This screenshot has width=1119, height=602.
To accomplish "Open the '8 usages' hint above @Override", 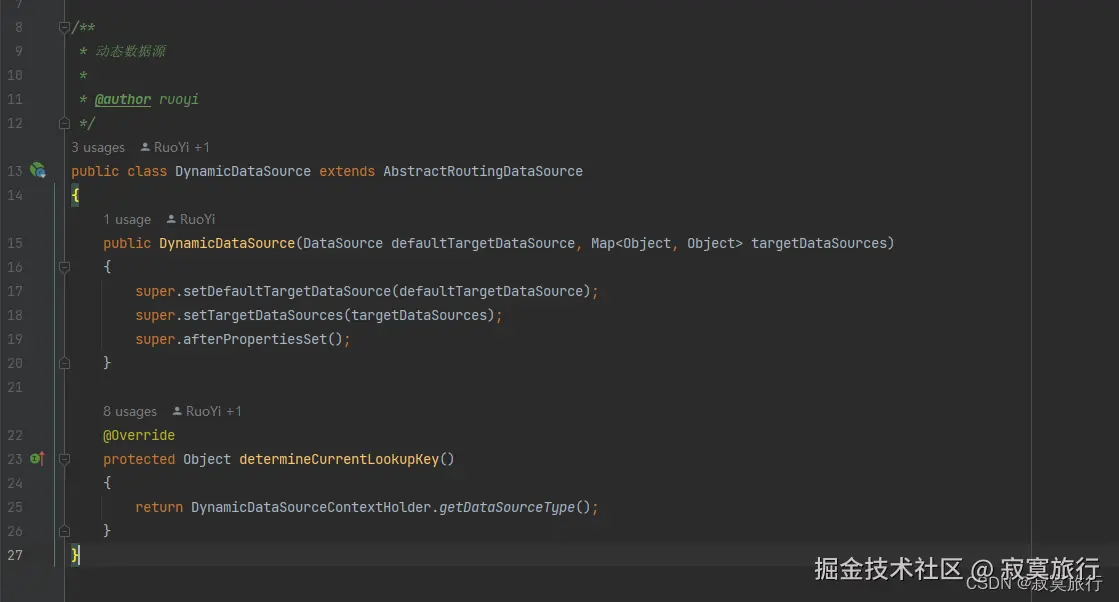I will (x=130, y=411).
